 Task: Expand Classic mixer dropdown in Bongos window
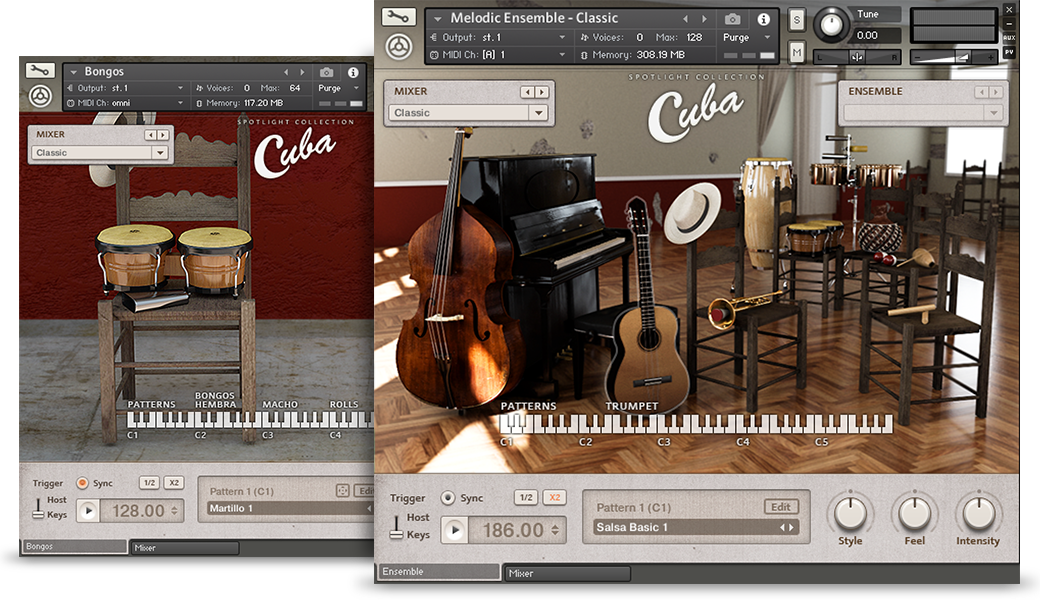pos(160,152)
